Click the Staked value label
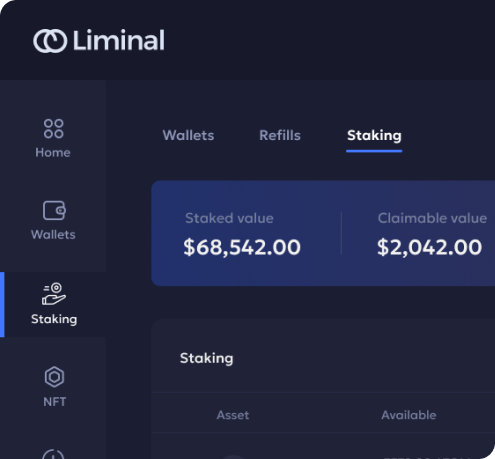 pos(229,218)
